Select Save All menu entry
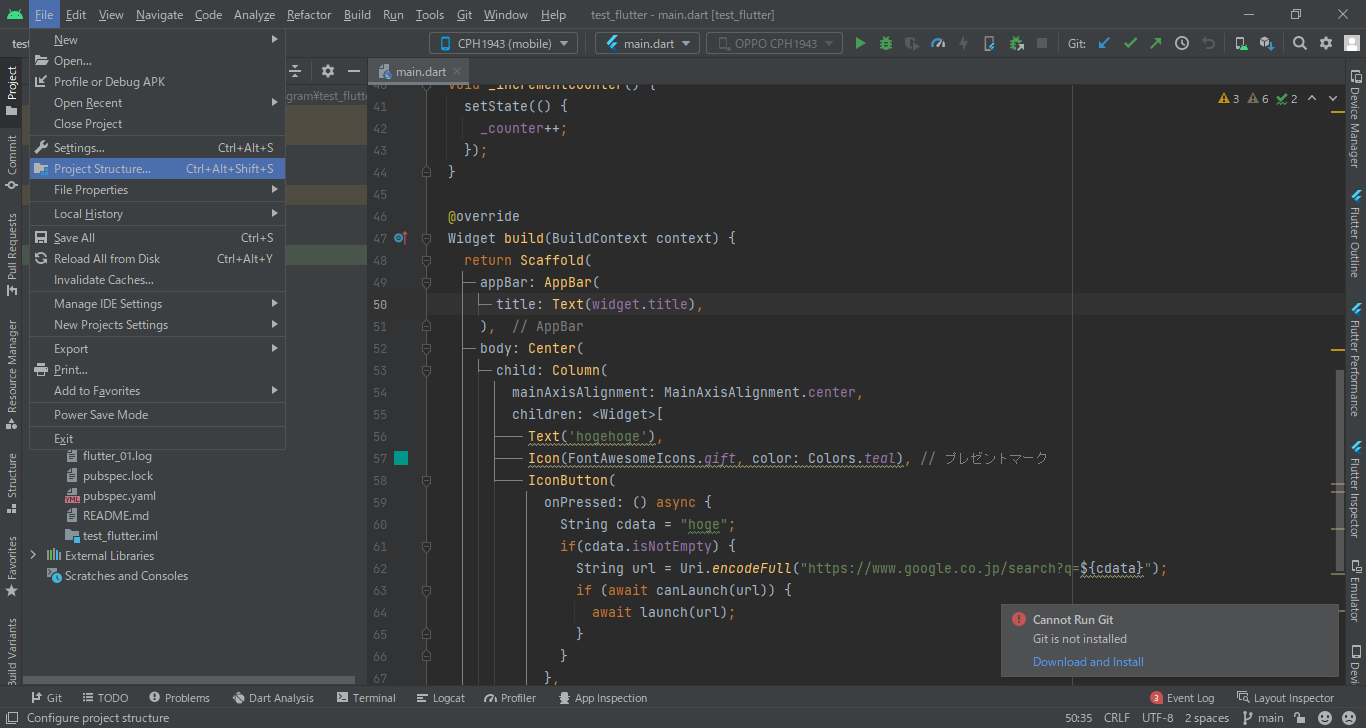This screenshot has width=1366, height=728. pos(157,238)
